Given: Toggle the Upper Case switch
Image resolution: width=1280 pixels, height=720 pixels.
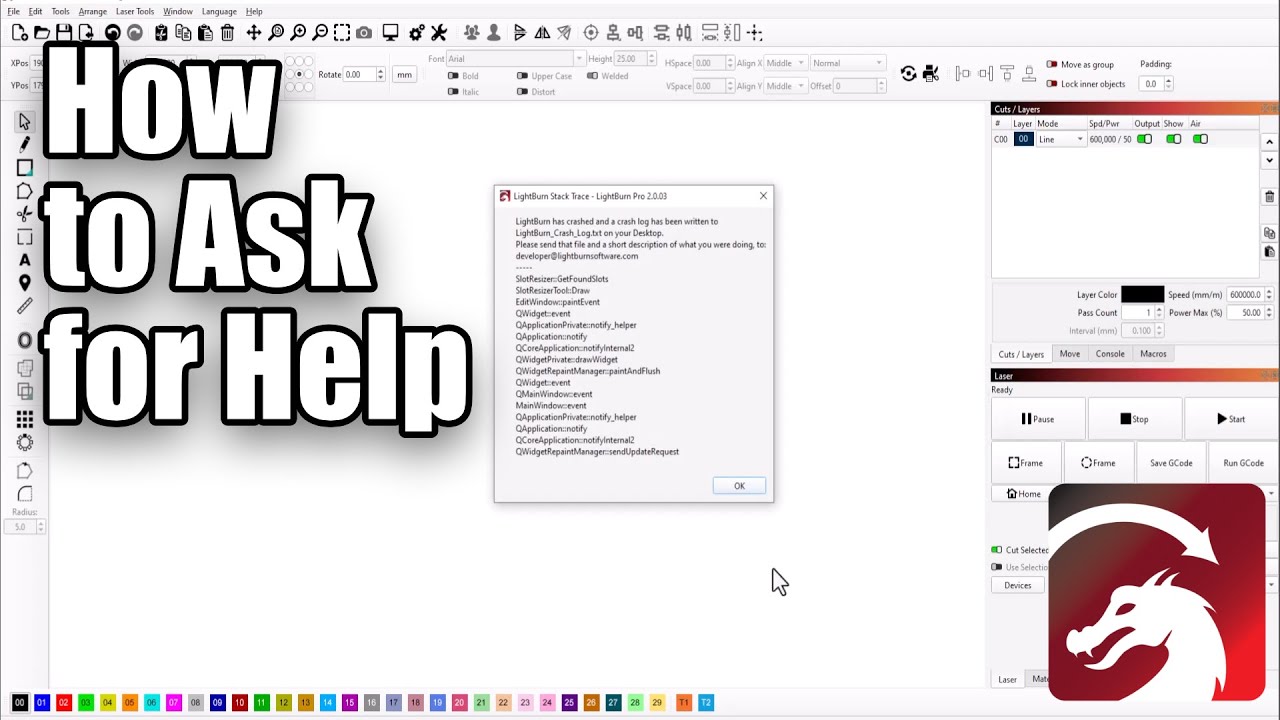Looking at the screenshot, I should (522, 76).
